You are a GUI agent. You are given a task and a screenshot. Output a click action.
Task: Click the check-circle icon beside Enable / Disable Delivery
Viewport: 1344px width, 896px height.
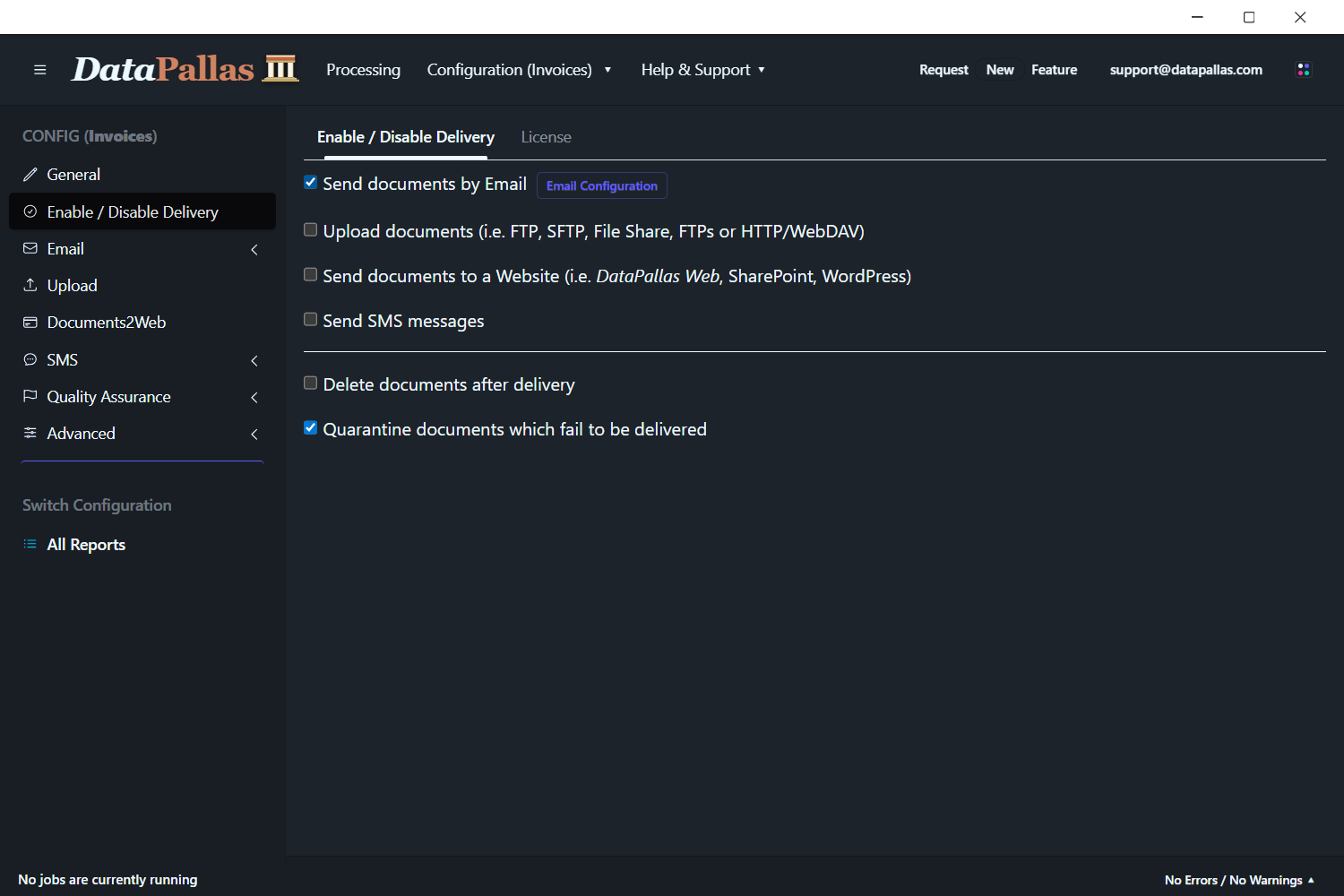(x=30, y=211)
